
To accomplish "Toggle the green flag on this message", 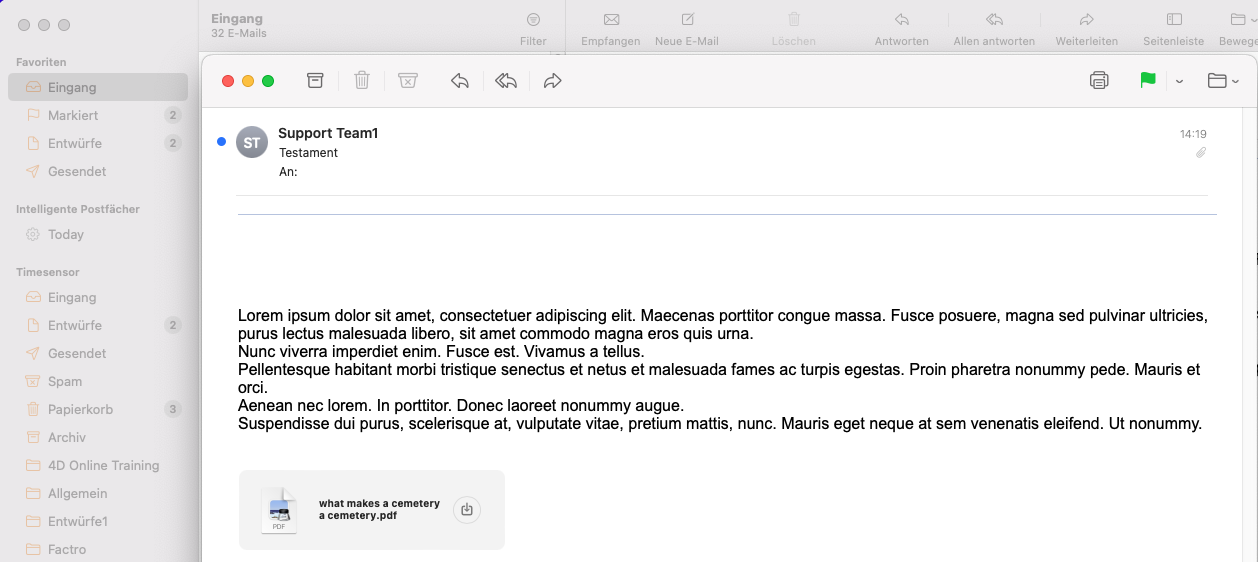I will click(x=1148, y=81).
